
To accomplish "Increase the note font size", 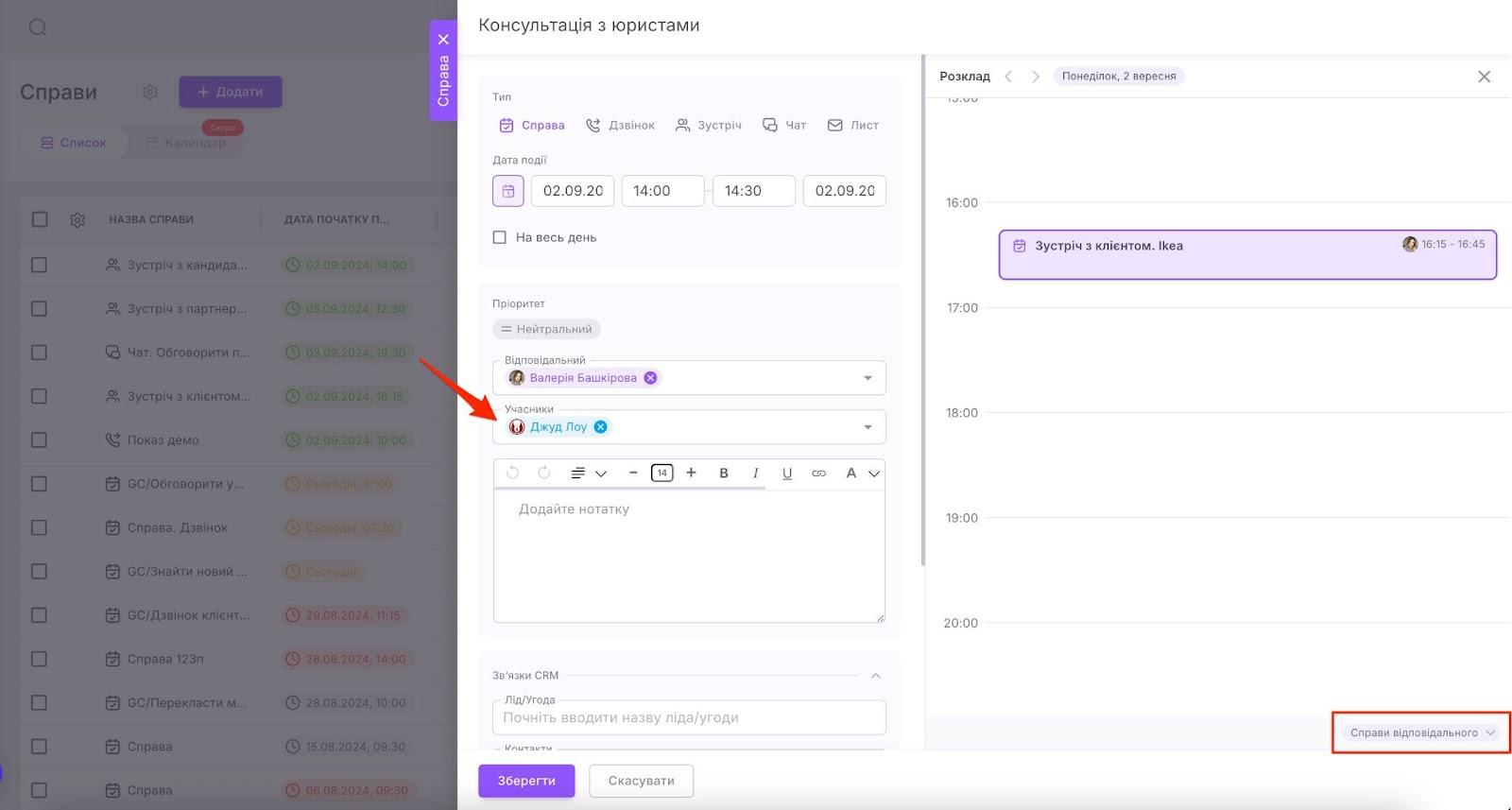I will (x=691, y=473).
